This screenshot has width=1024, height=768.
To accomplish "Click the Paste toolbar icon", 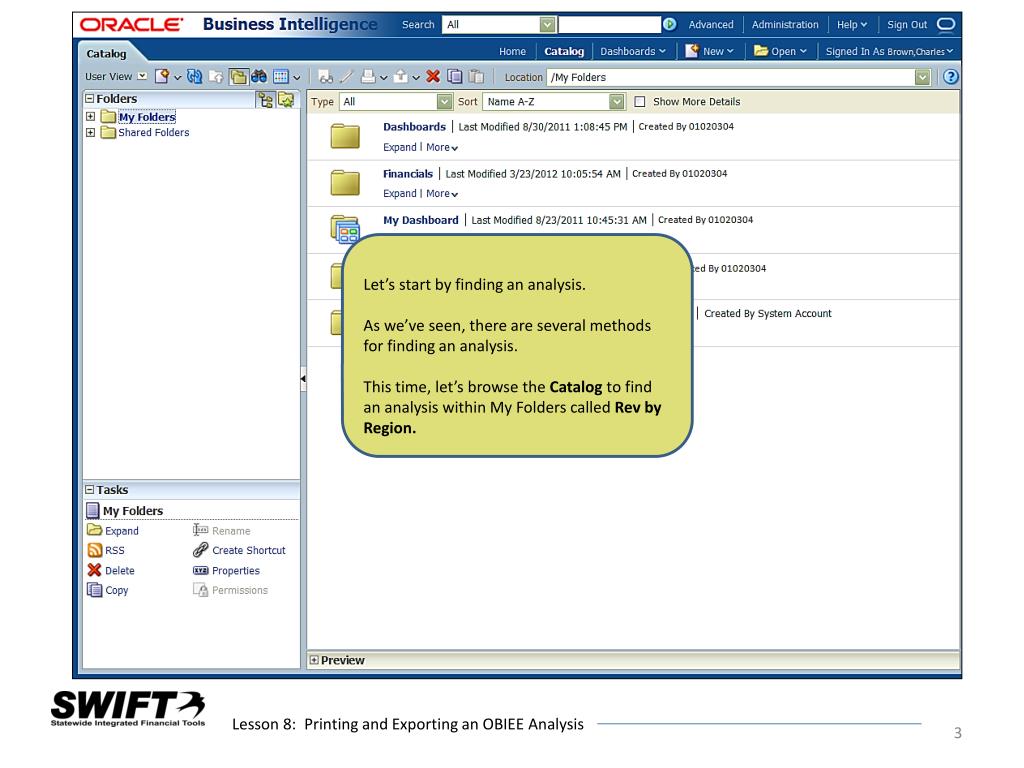I will pos(477,76).
